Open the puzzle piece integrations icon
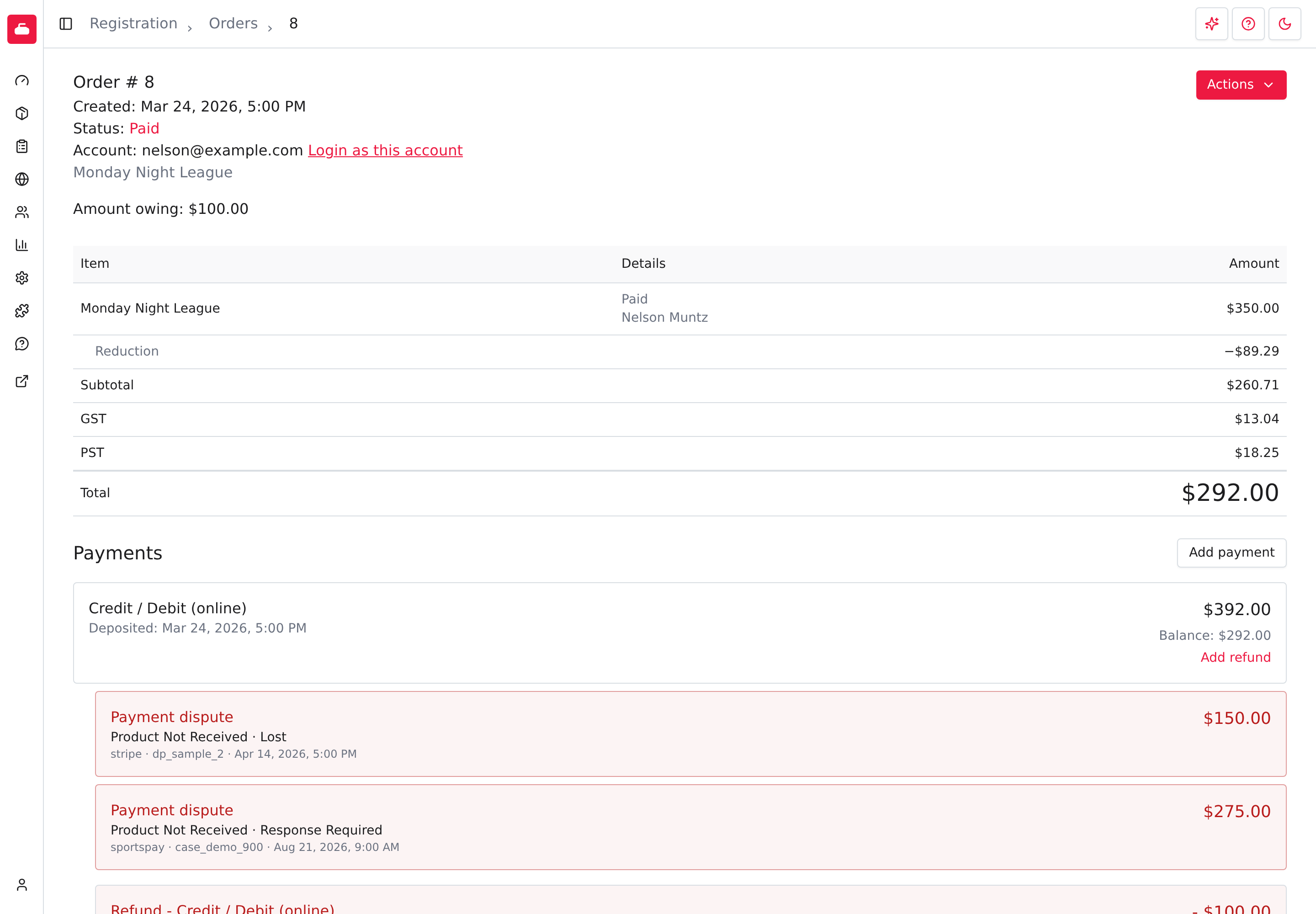The image size is (1316, 914). point(22,311)
